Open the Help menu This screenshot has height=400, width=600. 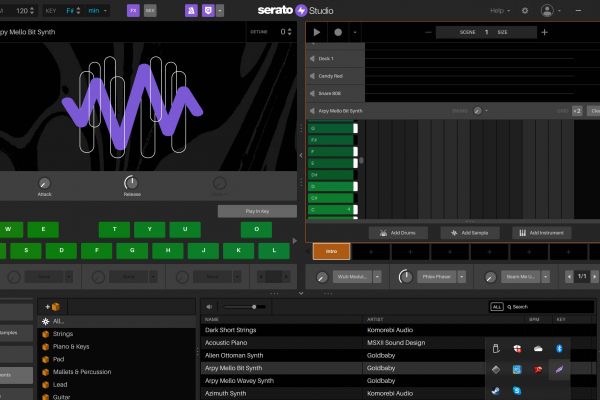coord(500,11)
